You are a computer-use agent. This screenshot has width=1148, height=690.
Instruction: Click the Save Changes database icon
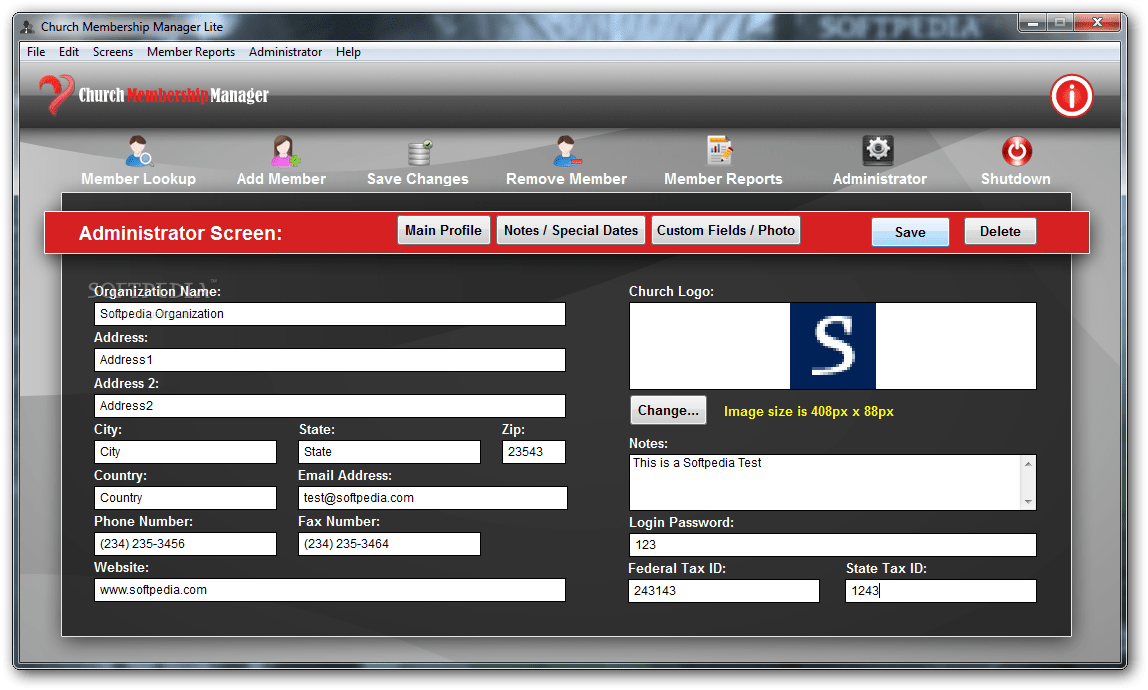[x=420, y=152]
